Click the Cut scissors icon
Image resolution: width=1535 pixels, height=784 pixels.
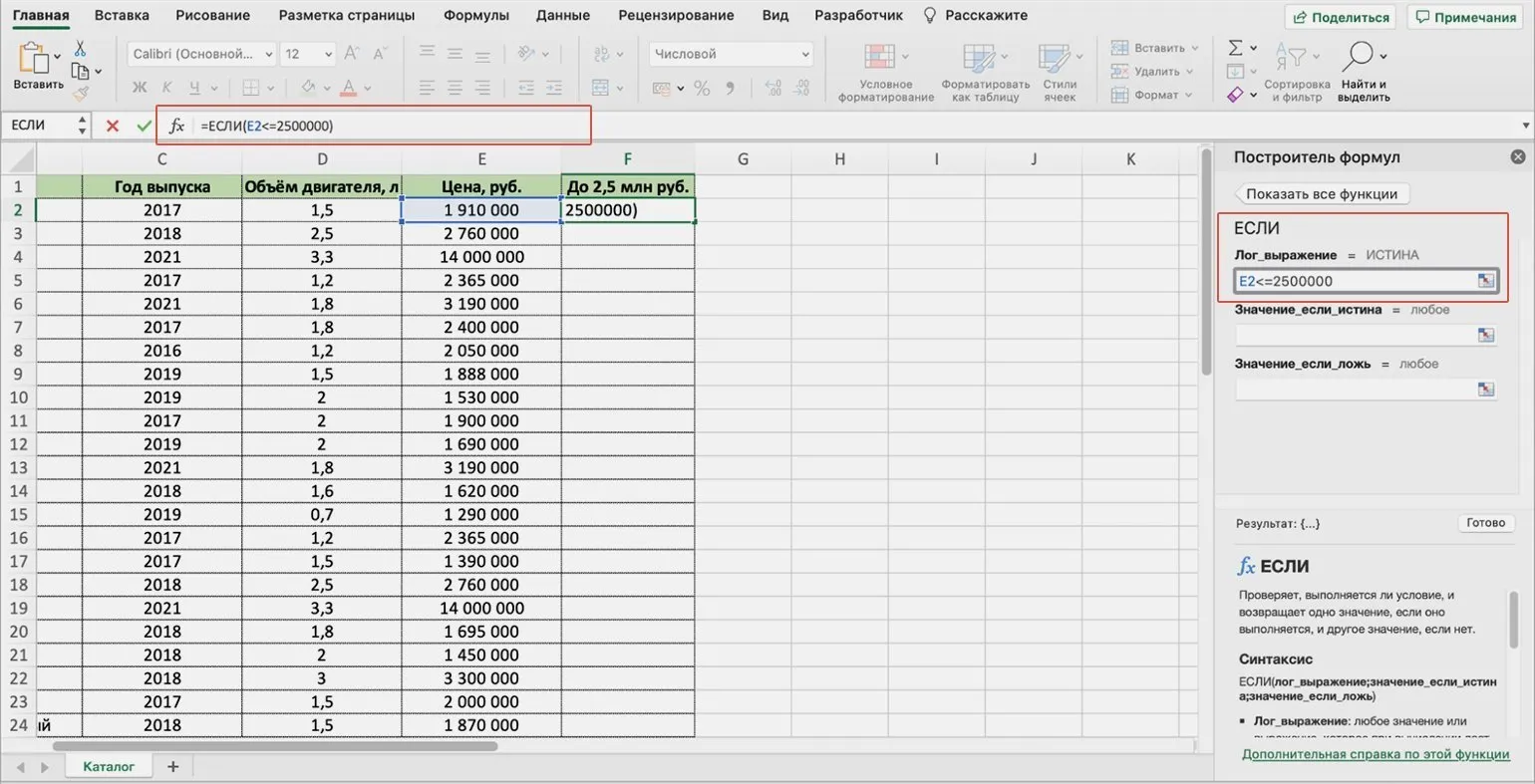pyautogui.click(x=80, y=49)
